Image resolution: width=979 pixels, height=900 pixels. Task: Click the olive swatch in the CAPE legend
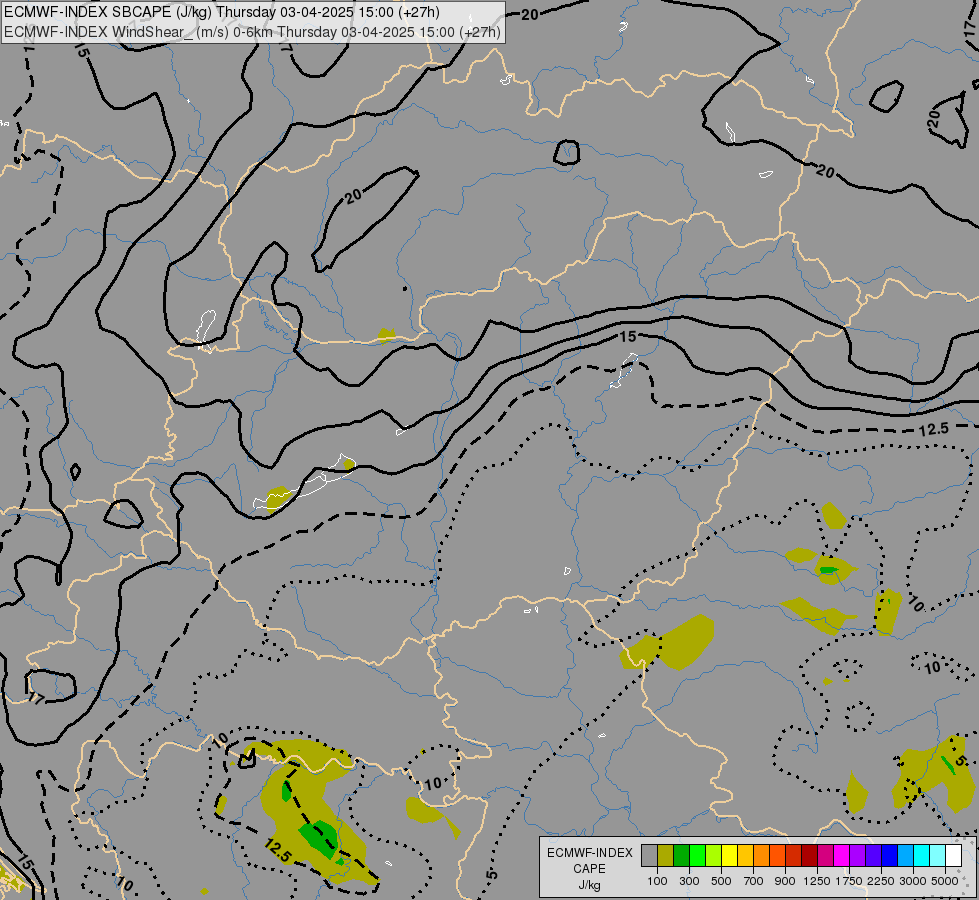(665, 856)
